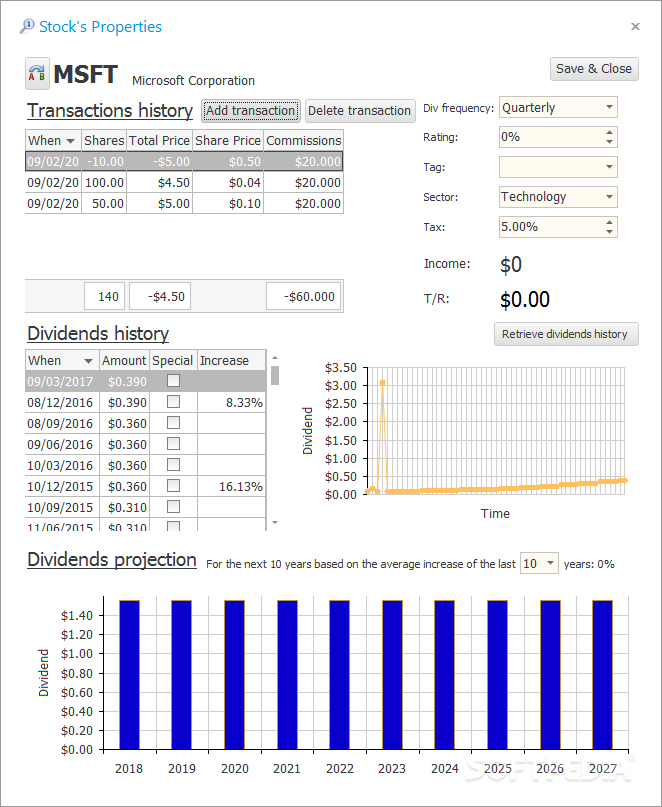The height and width of the screenshot is (807, 662).
Task: Open the projection years dropdown showing 10
Action: (550, 564)
